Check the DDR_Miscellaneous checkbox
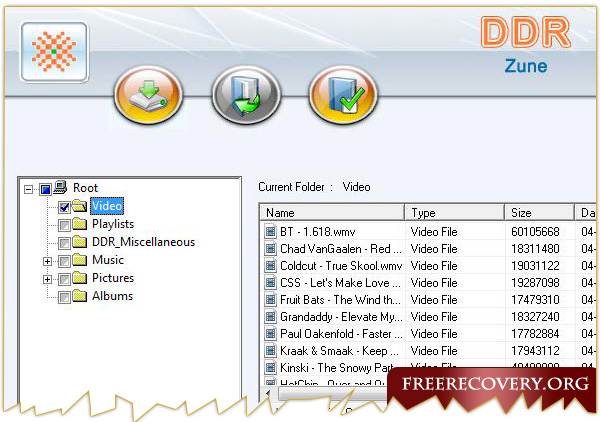Viewport: 600px width, 422px height. (64, 243)
